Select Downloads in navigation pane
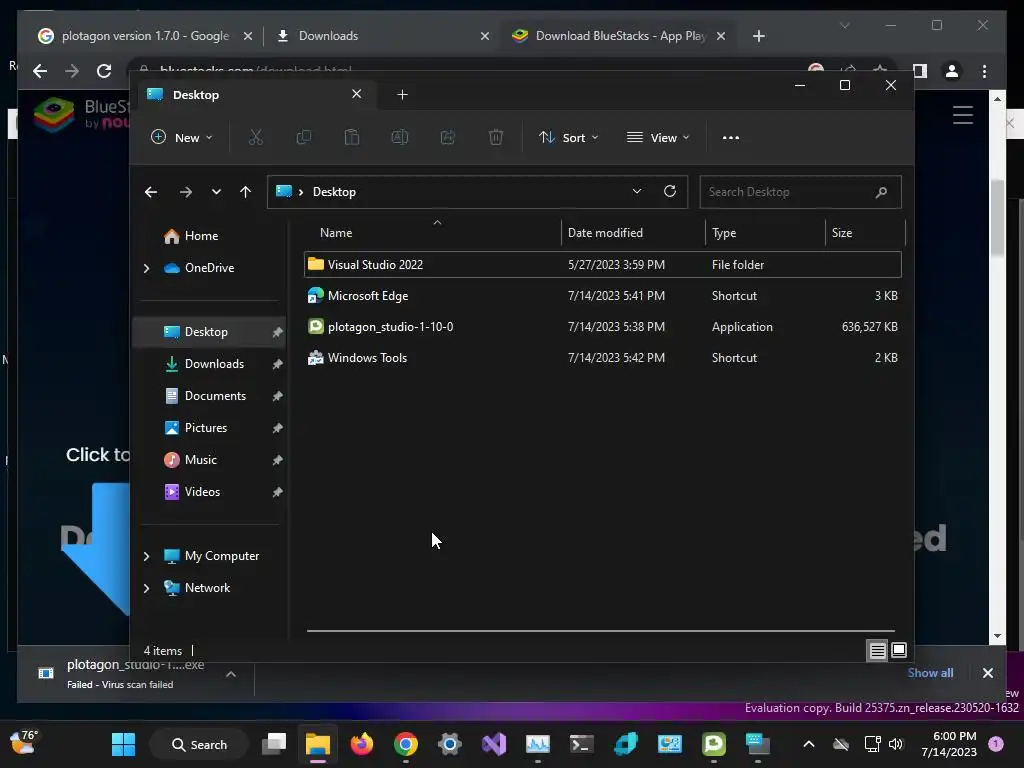The height and width of the screenshot is (768, 1024). tap(214, 364)
